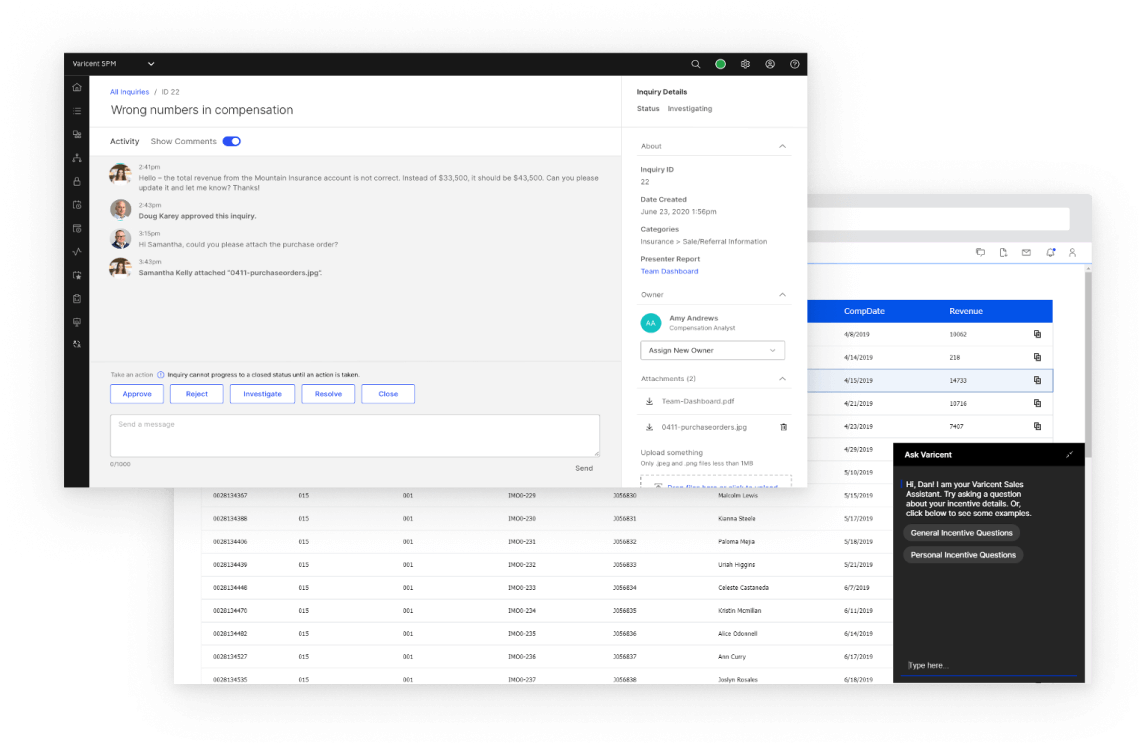Open the help question-mark icon
This screenshot has height=752, width=1148.
(794, 64)
